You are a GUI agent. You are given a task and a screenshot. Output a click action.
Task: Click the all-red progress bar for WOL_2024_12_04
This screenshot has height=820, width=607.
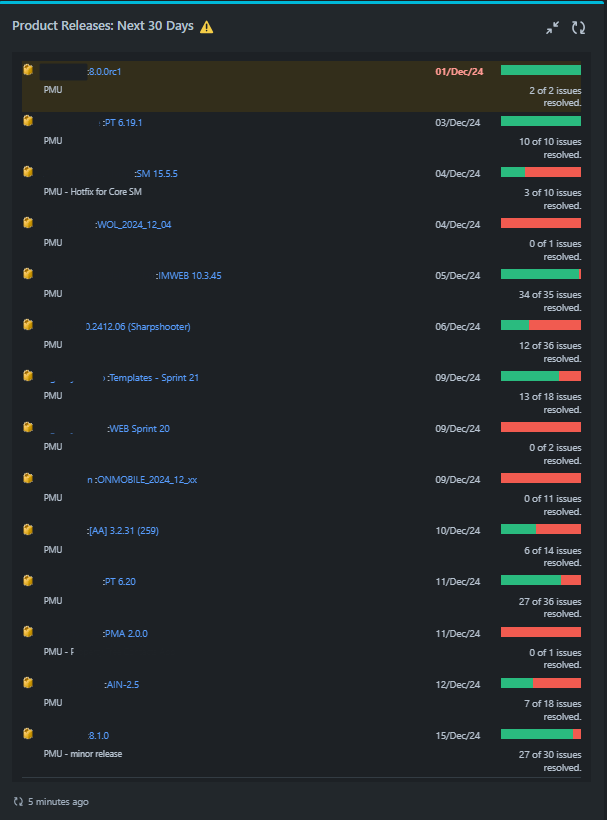click(x=541, y=223)
